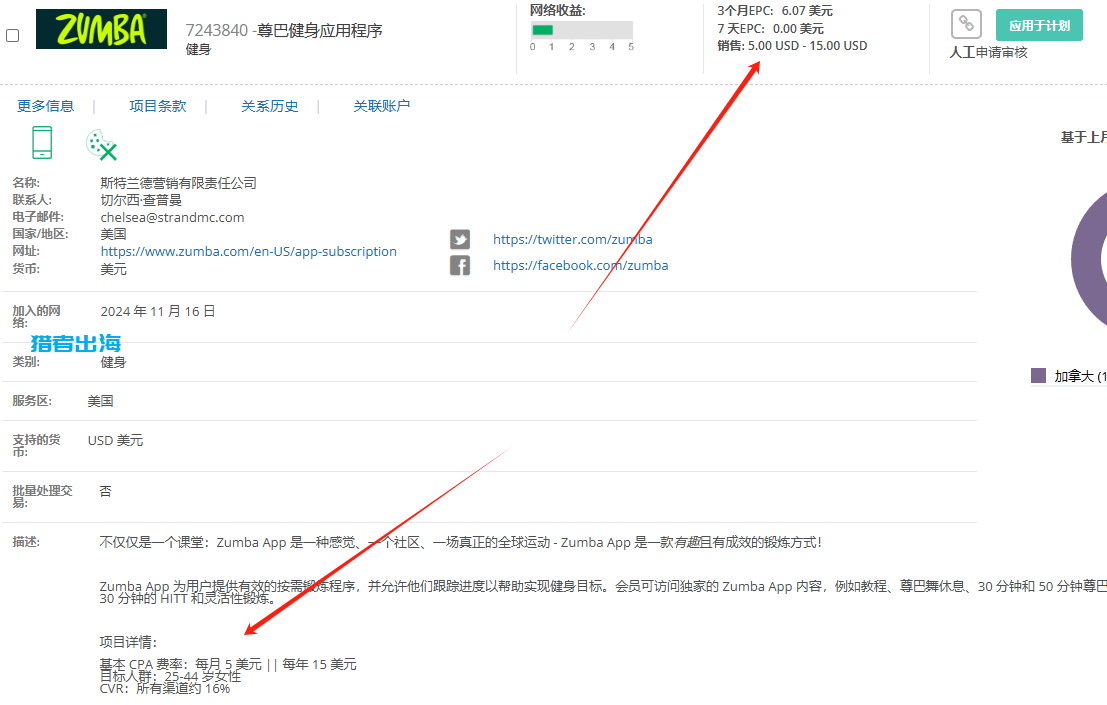Click the 基本 CPA 费率 line
The height and width of the screenshot is (705, 1107).
pyautogui.click(x=228, y=664)
